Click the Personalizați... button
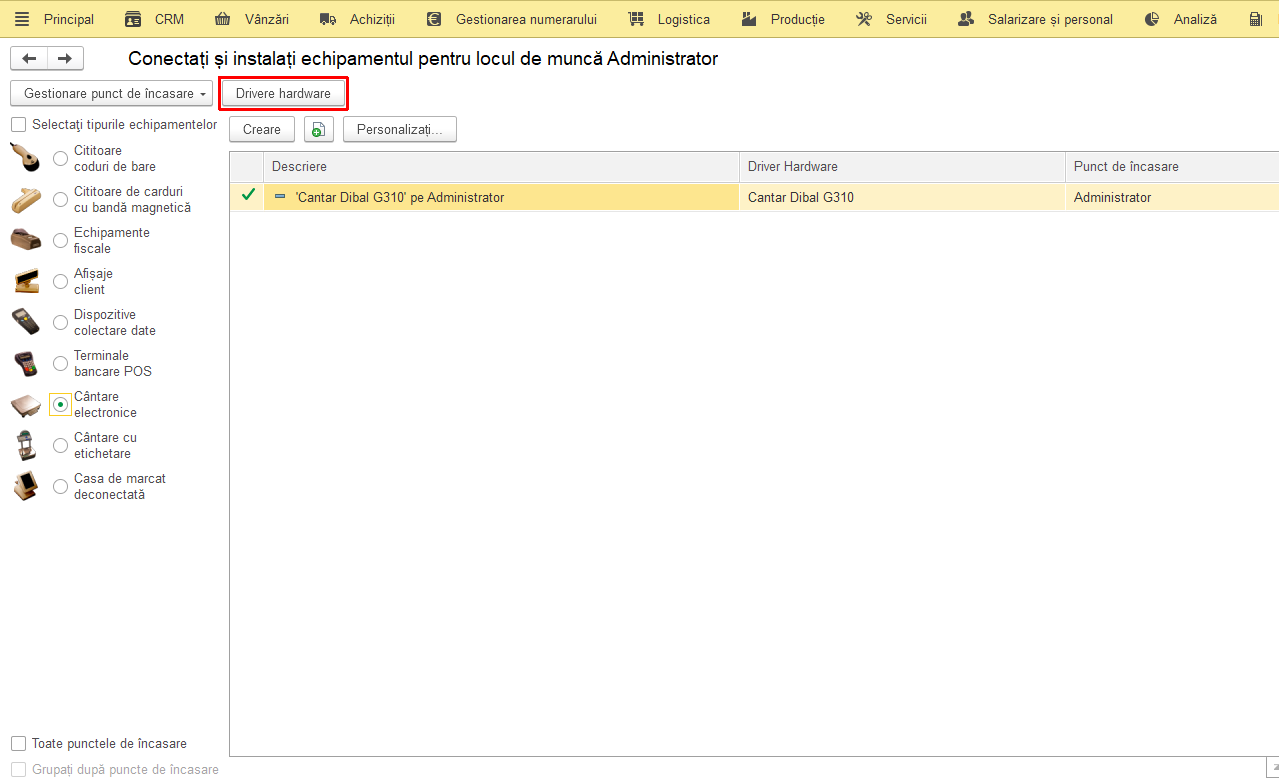The height and width of the screenshot is (782, 1279). point(400,129)
